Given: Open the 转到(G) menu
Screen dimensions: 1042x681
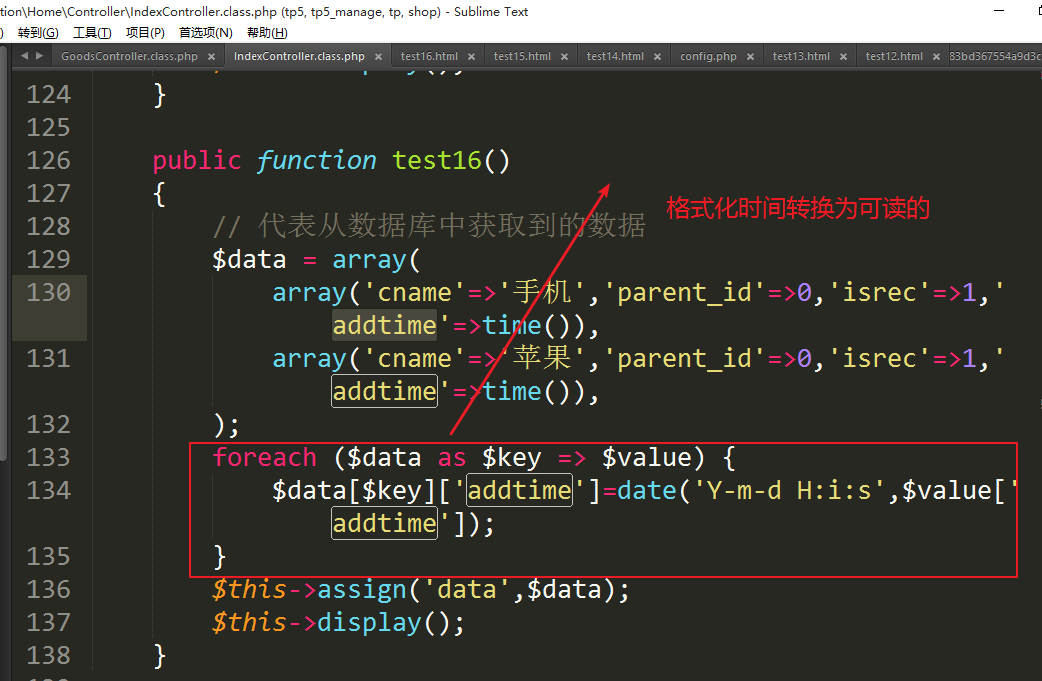Looking at the screenshot, I should tap(38, 33).
